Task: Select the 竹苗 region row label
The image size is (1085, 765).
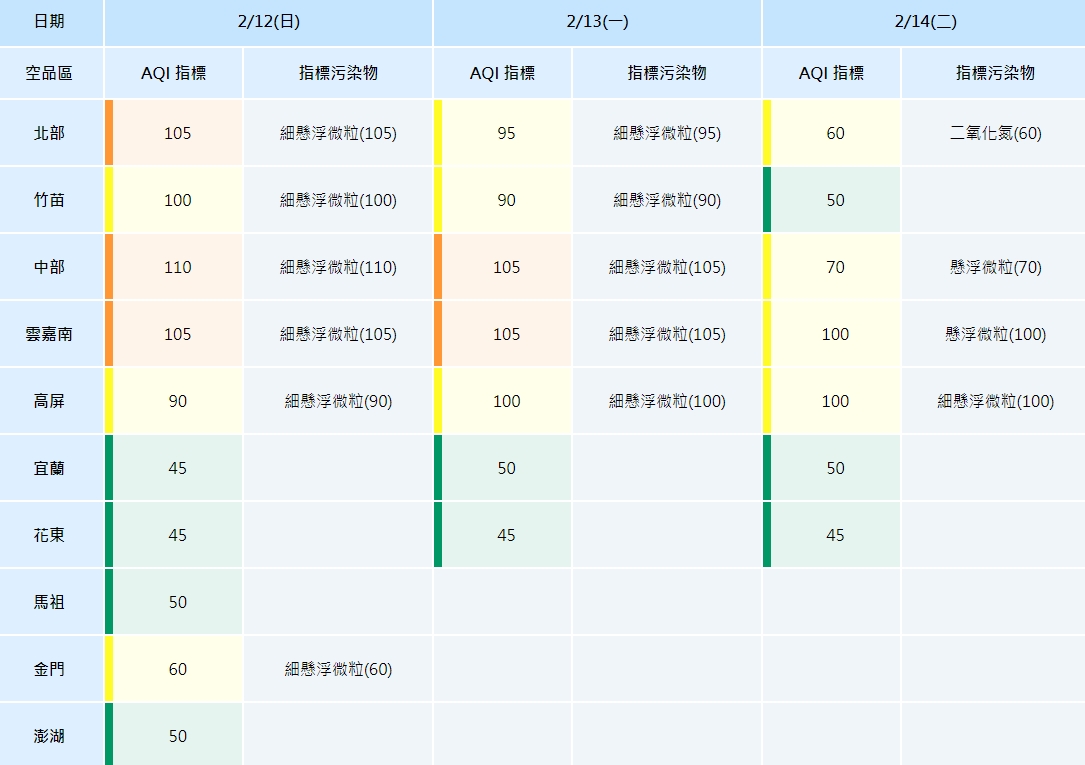Action: click(x=50, y=200)
